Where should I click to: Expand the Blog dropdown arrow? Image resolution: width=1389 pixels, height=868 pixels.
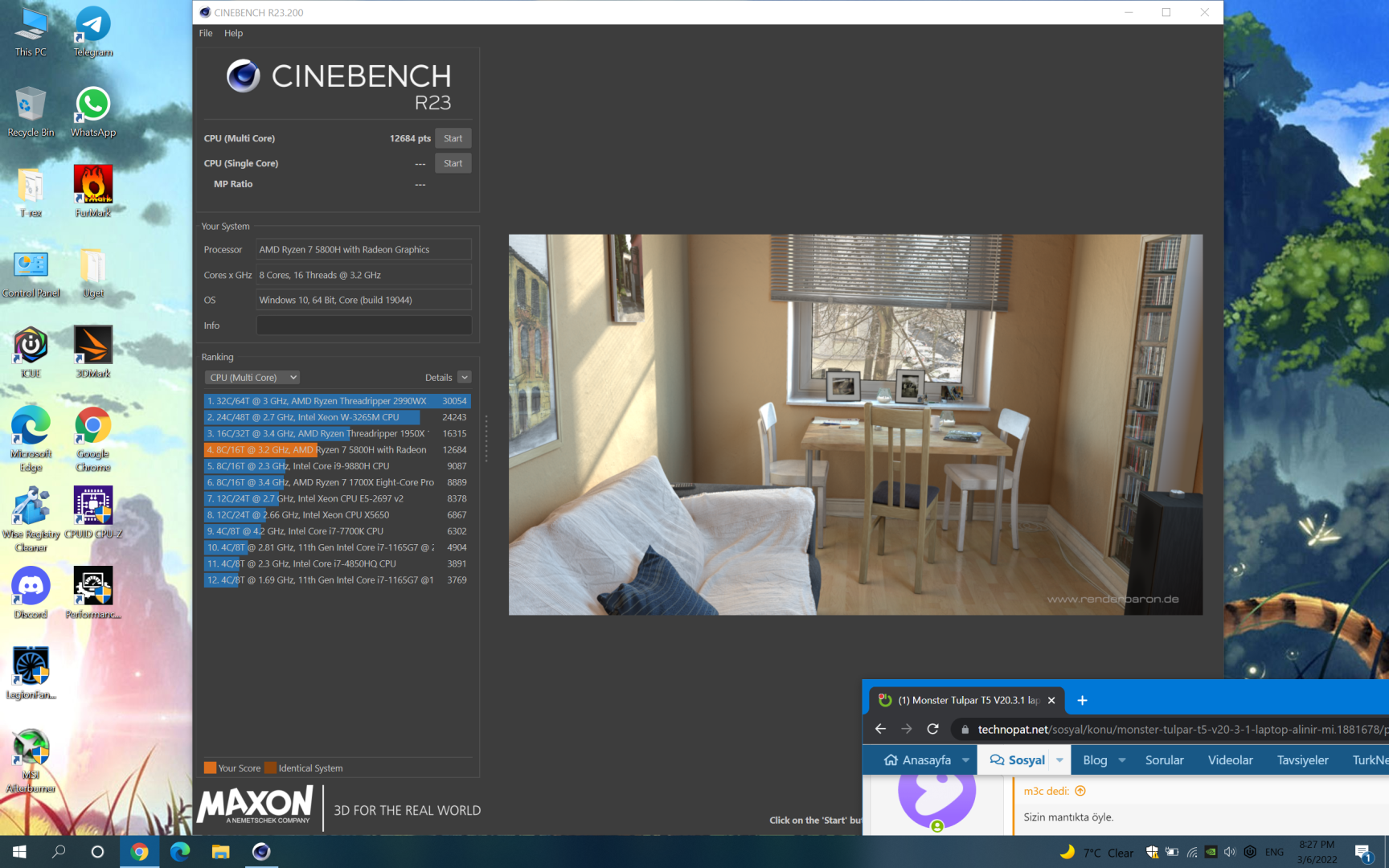click(1122, 760)
